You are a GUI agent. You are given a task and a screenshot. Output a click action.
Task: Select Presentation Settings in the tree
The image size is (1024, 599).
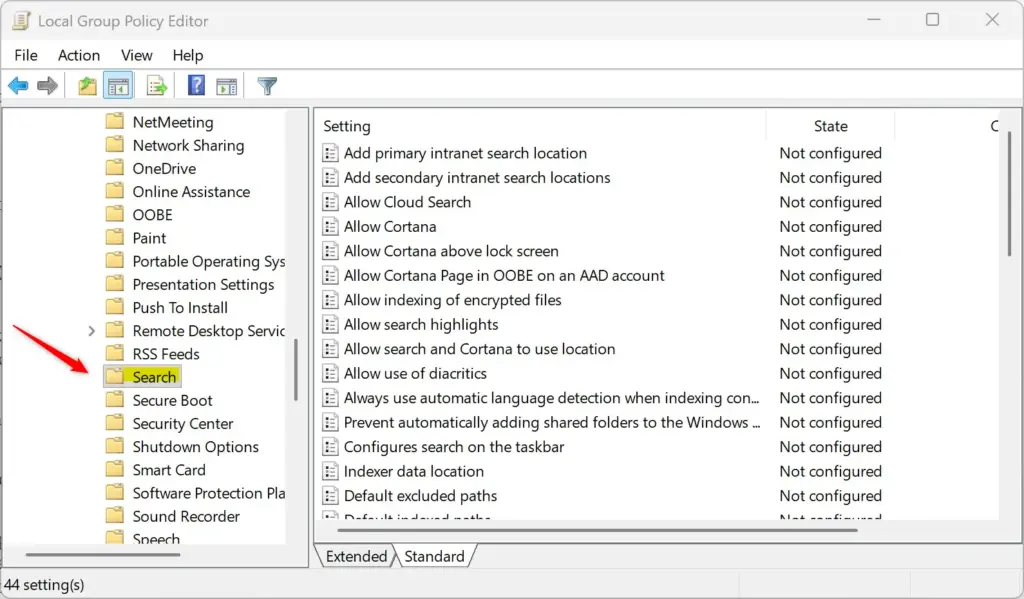click(203, 285)
